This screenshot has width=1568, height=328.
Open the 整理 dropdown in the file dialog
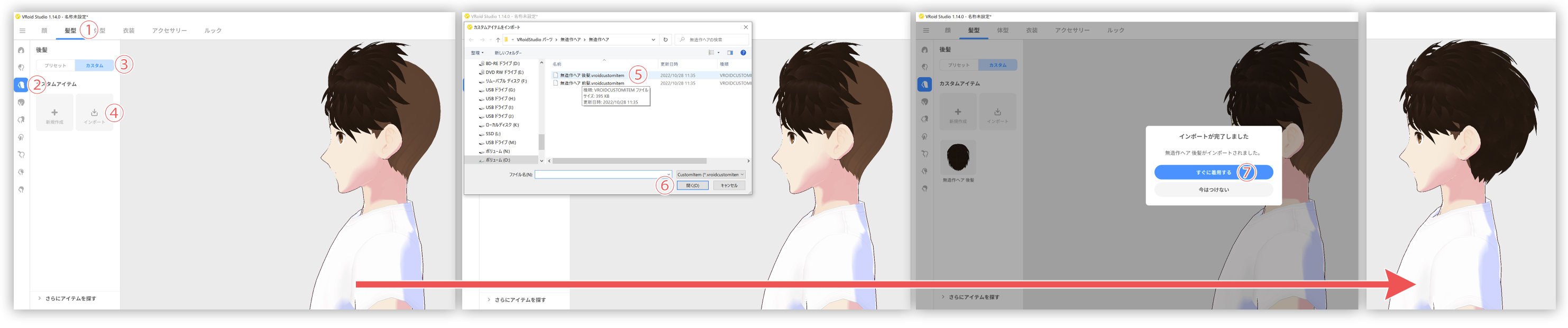477,53
